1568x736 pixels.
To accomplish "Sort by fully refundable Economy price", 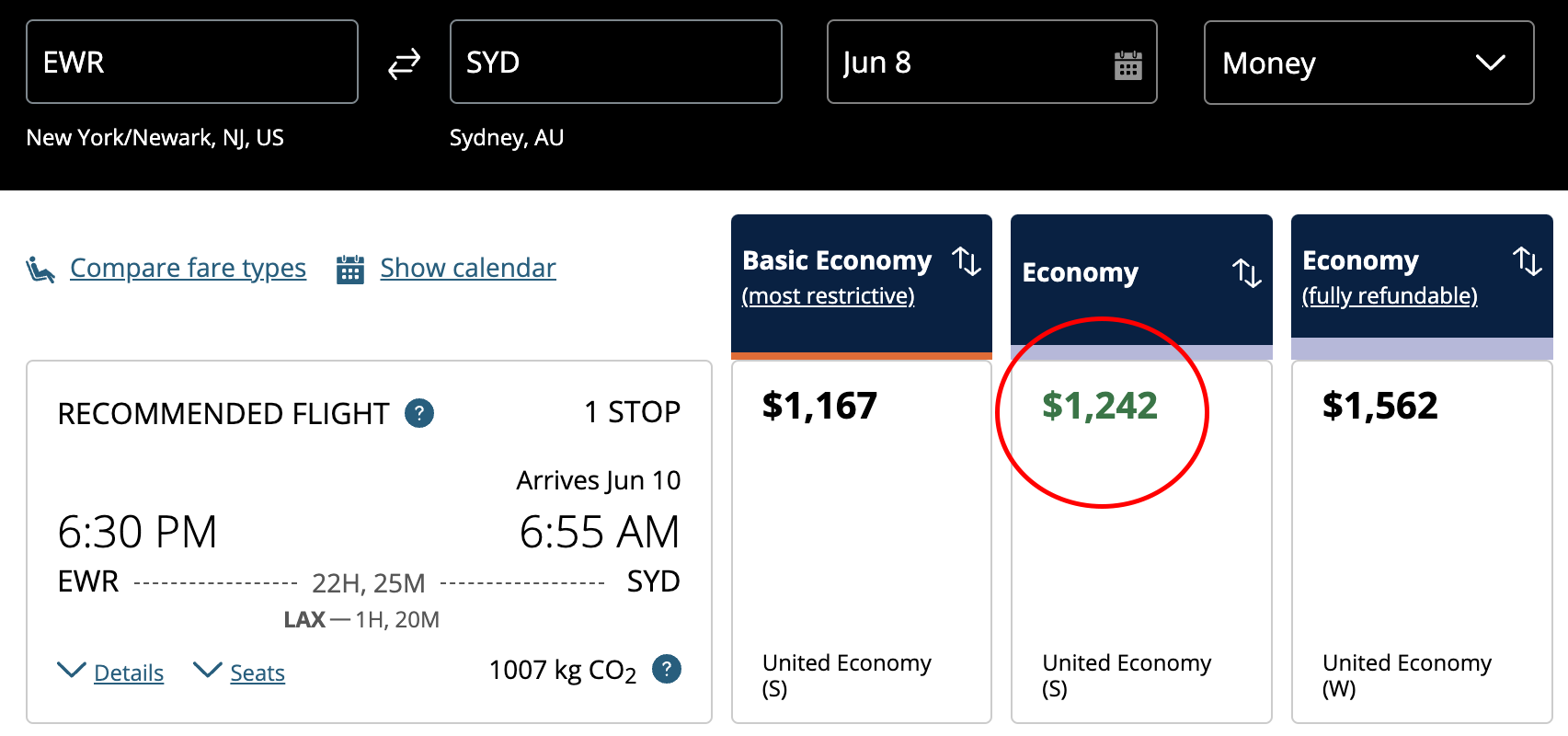I will click(x=1528, y=261).
